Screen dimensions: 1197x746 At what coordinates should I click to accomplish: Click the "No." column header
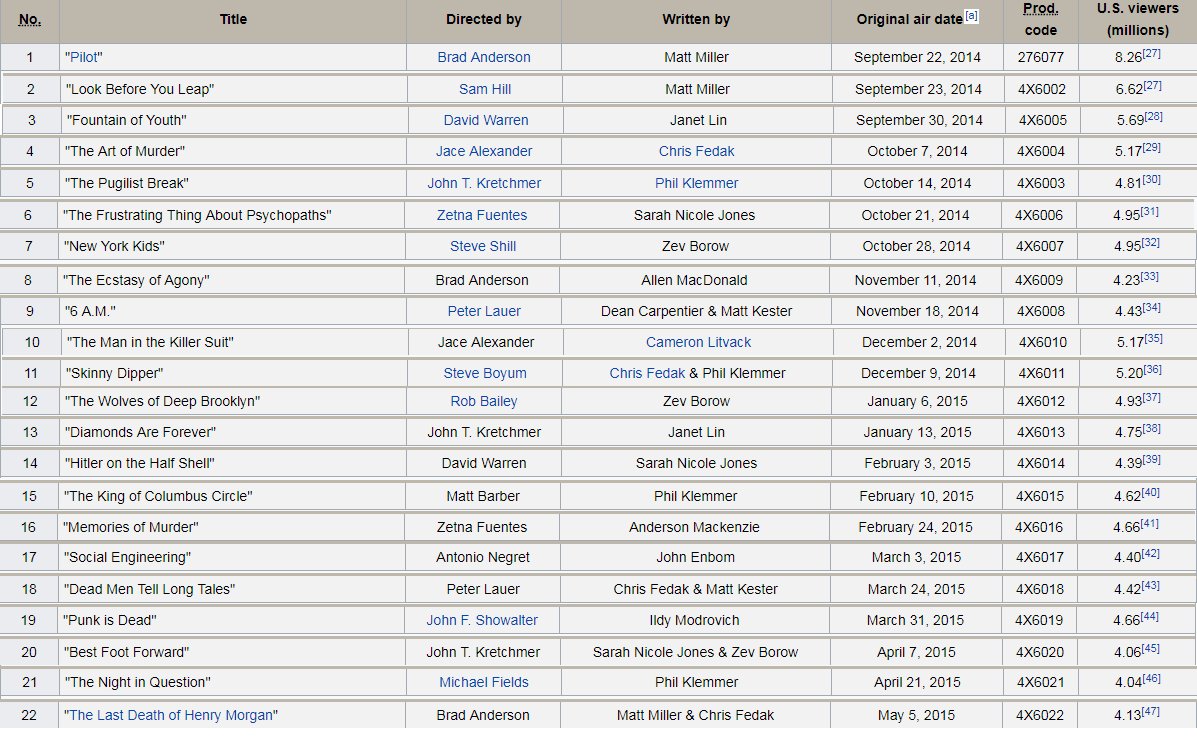[30, 20]
